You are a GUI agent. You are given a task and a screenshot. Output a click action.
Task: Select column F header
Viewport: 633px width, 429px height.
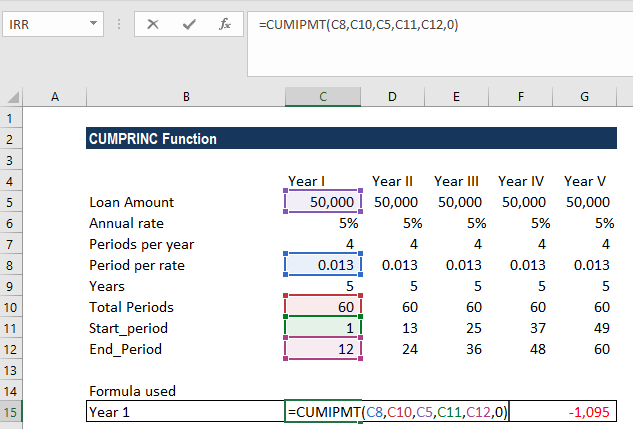pyautogui.click(x=520, y=97)
